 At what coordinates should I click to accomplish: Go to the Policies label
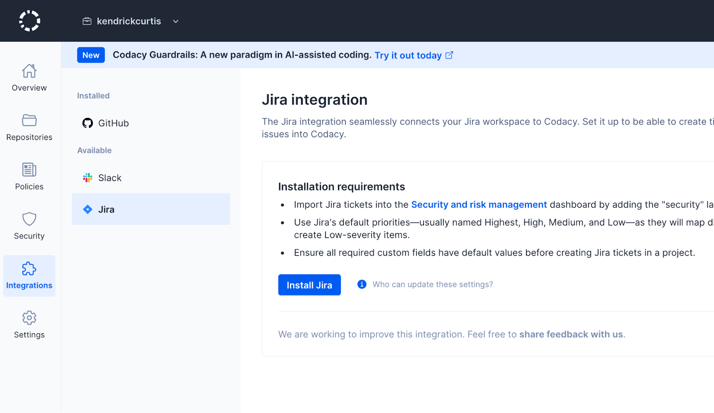tap(29, 187)
